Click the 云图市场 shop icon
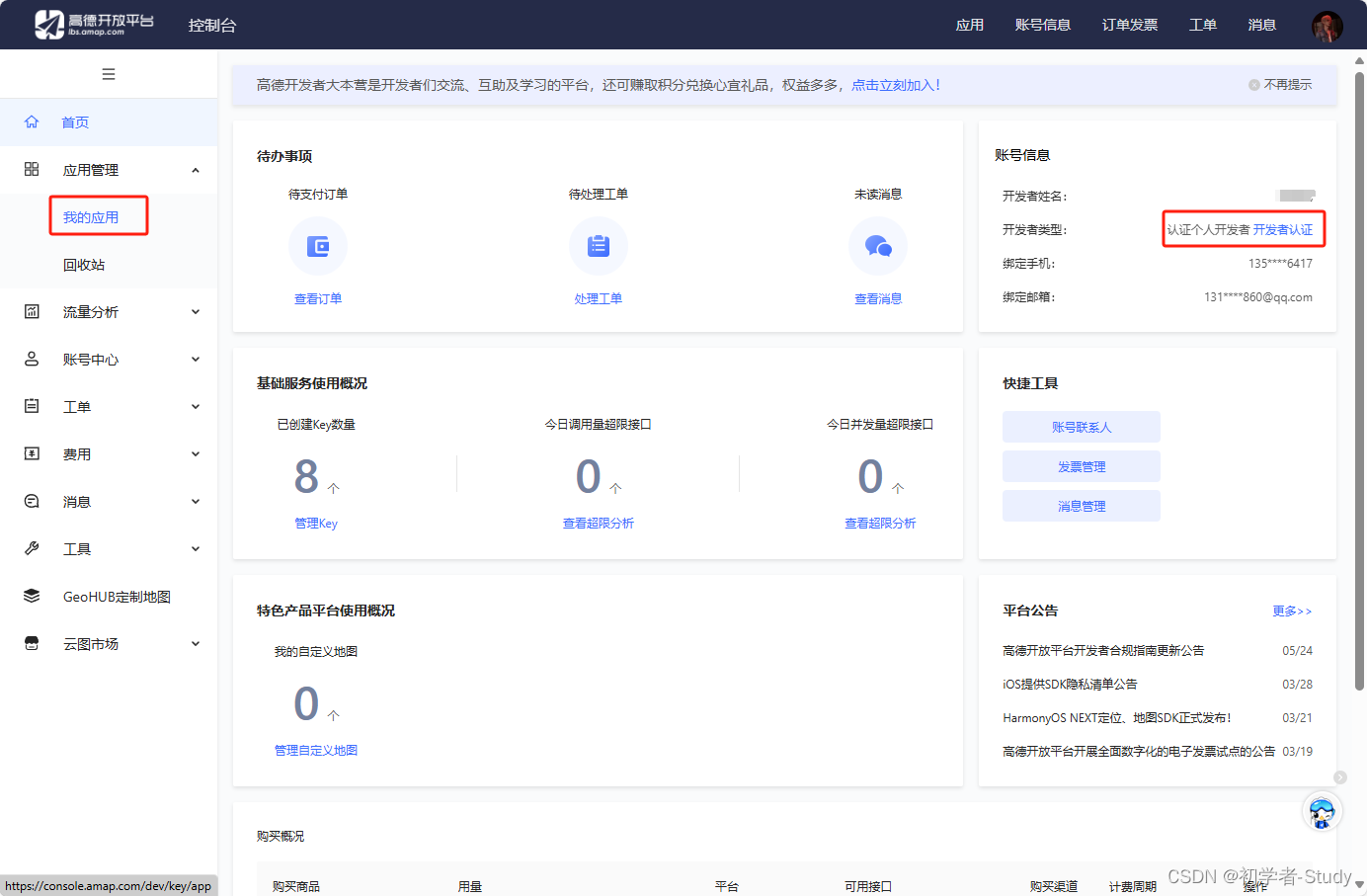Viewport: 1367px width, 896px height. [x=32, y=644]
